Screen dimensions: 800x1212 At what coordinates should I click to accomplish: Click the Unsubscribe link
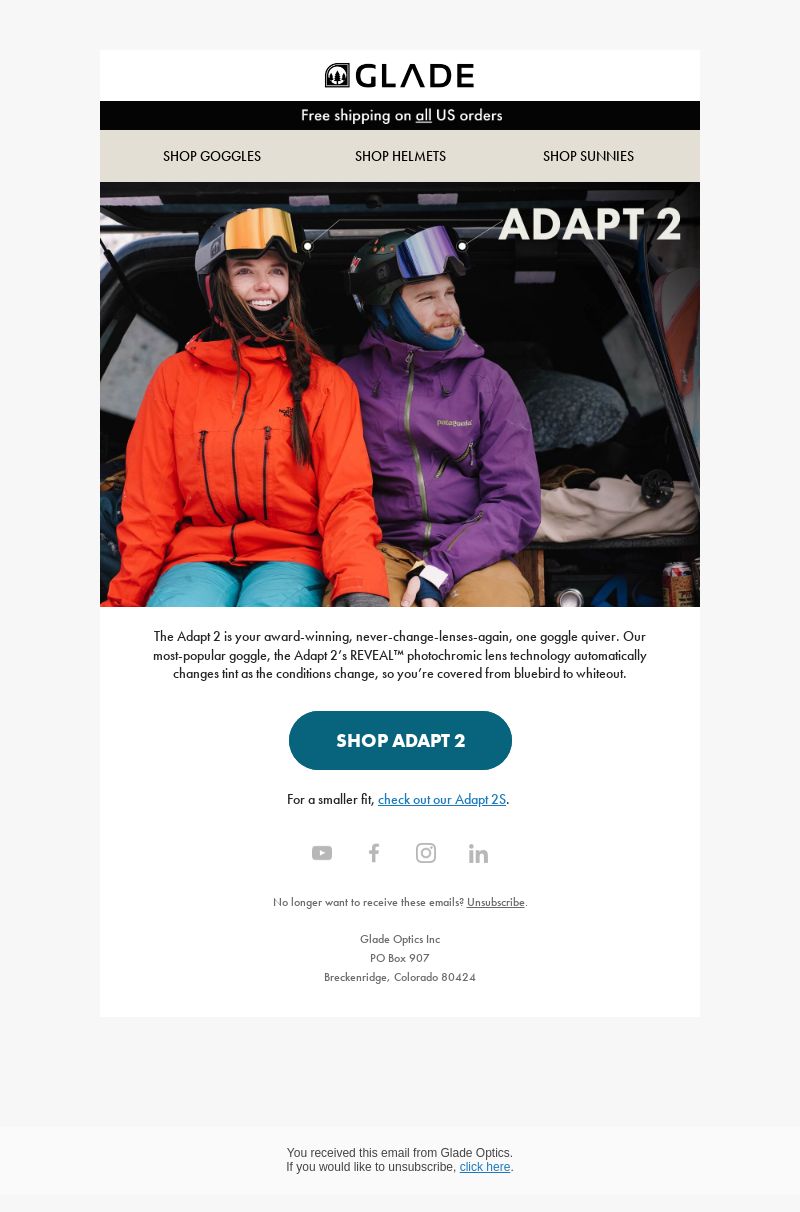point(496,902)
